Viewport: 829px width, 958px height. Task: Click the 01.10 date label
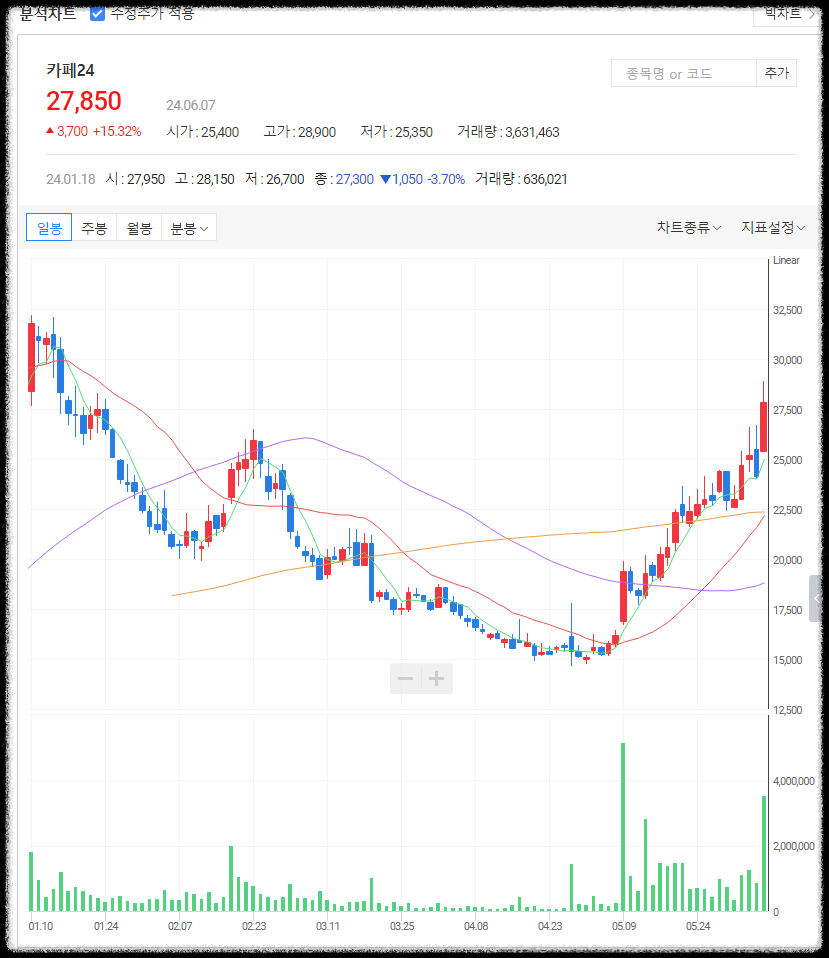(40, 926)
